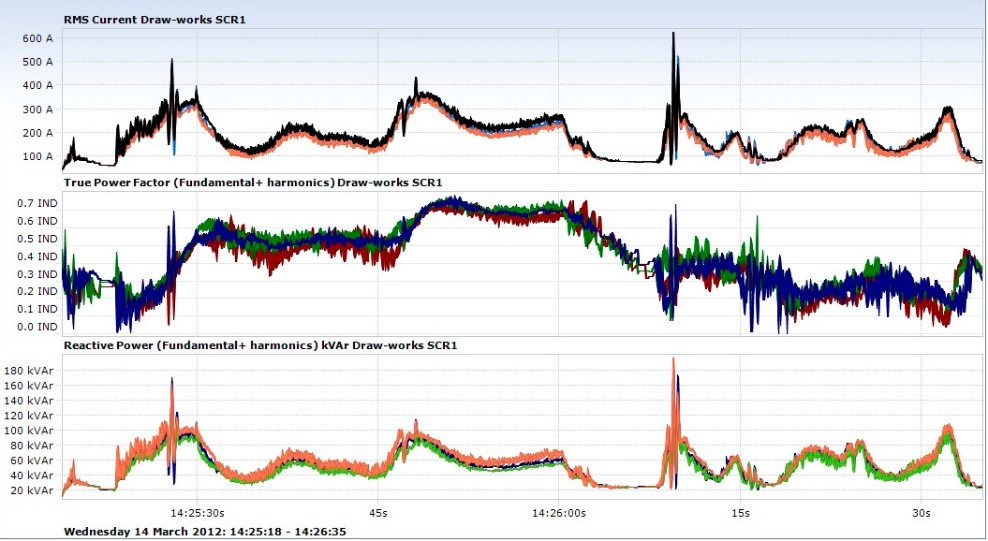This screenshot has width=988, height=541.
Task: Click the 100 kVAr axis label
Action: pyautogui.click(x=29, y=431)
